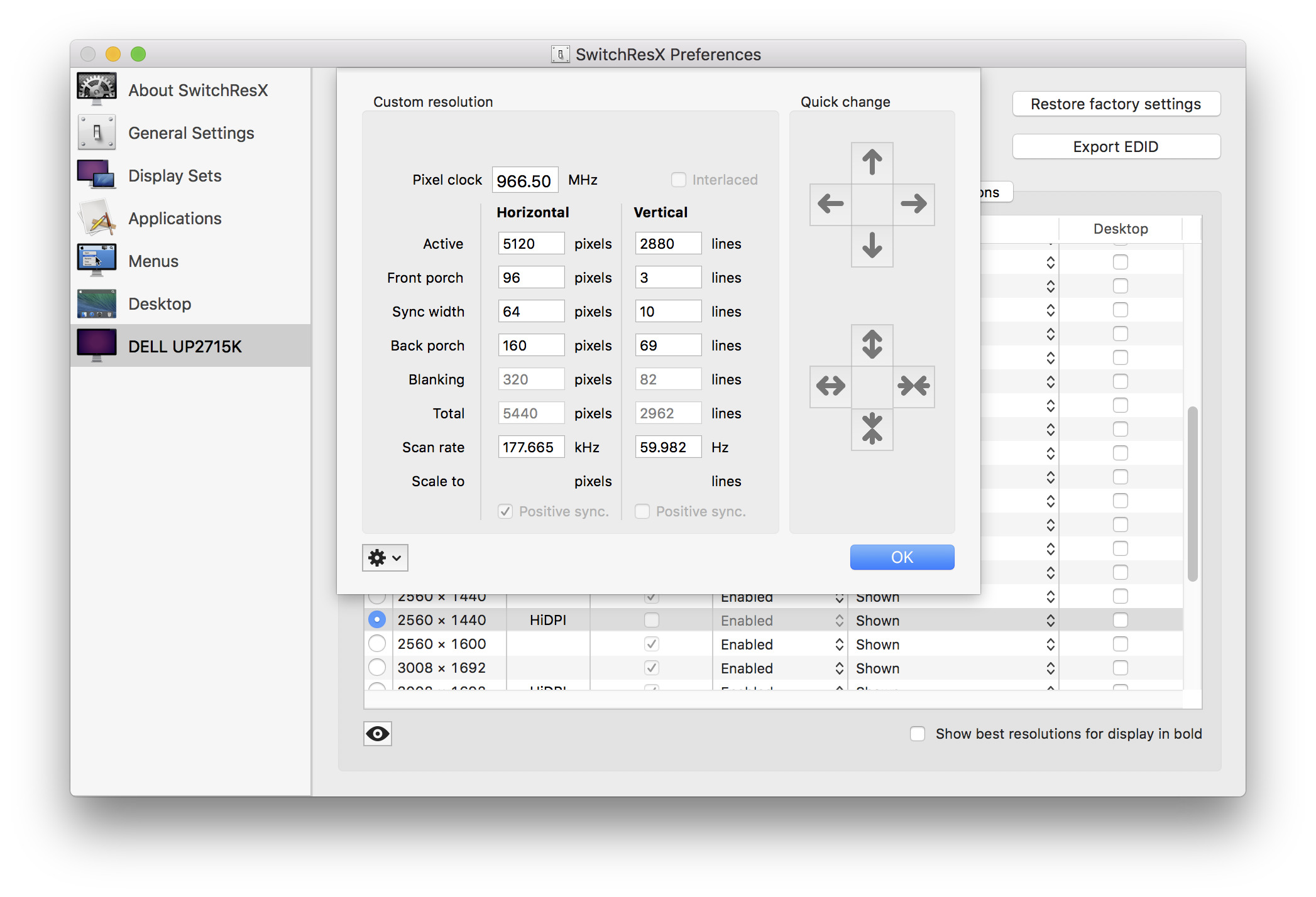Viewport: 1316px width, 897px height.
Task: Click the move-down arrow in Quick change
Action: point(872,246)
